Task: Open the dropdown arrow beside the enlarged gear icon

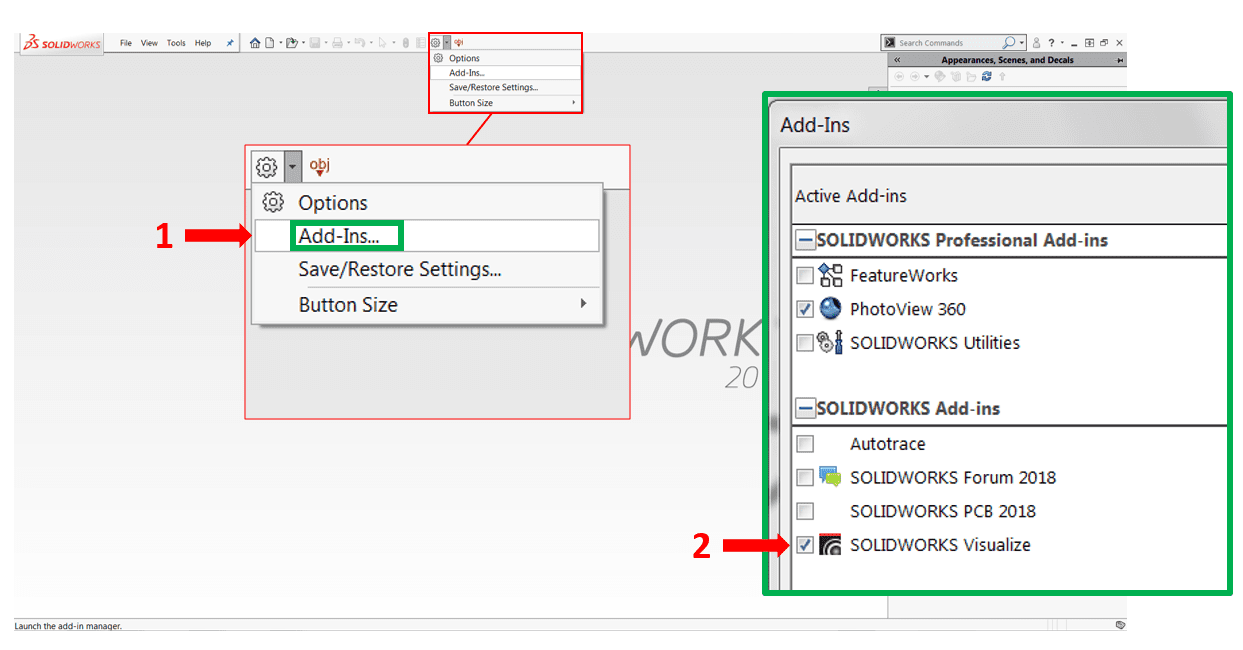Action: [291, 167]
